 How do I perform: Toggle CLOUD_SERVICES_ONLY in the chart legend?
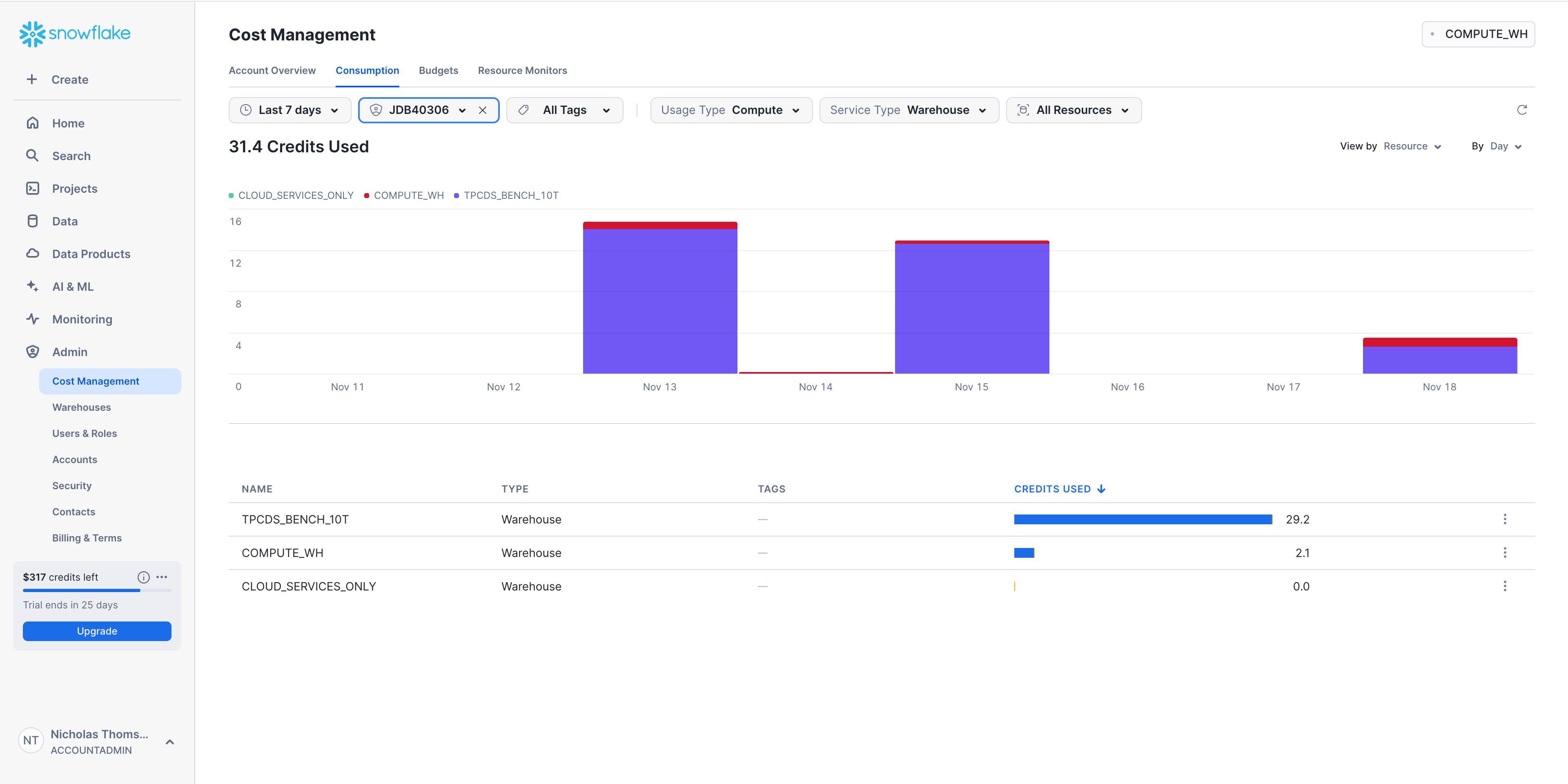pyautogui.click(x=296, y=195)
